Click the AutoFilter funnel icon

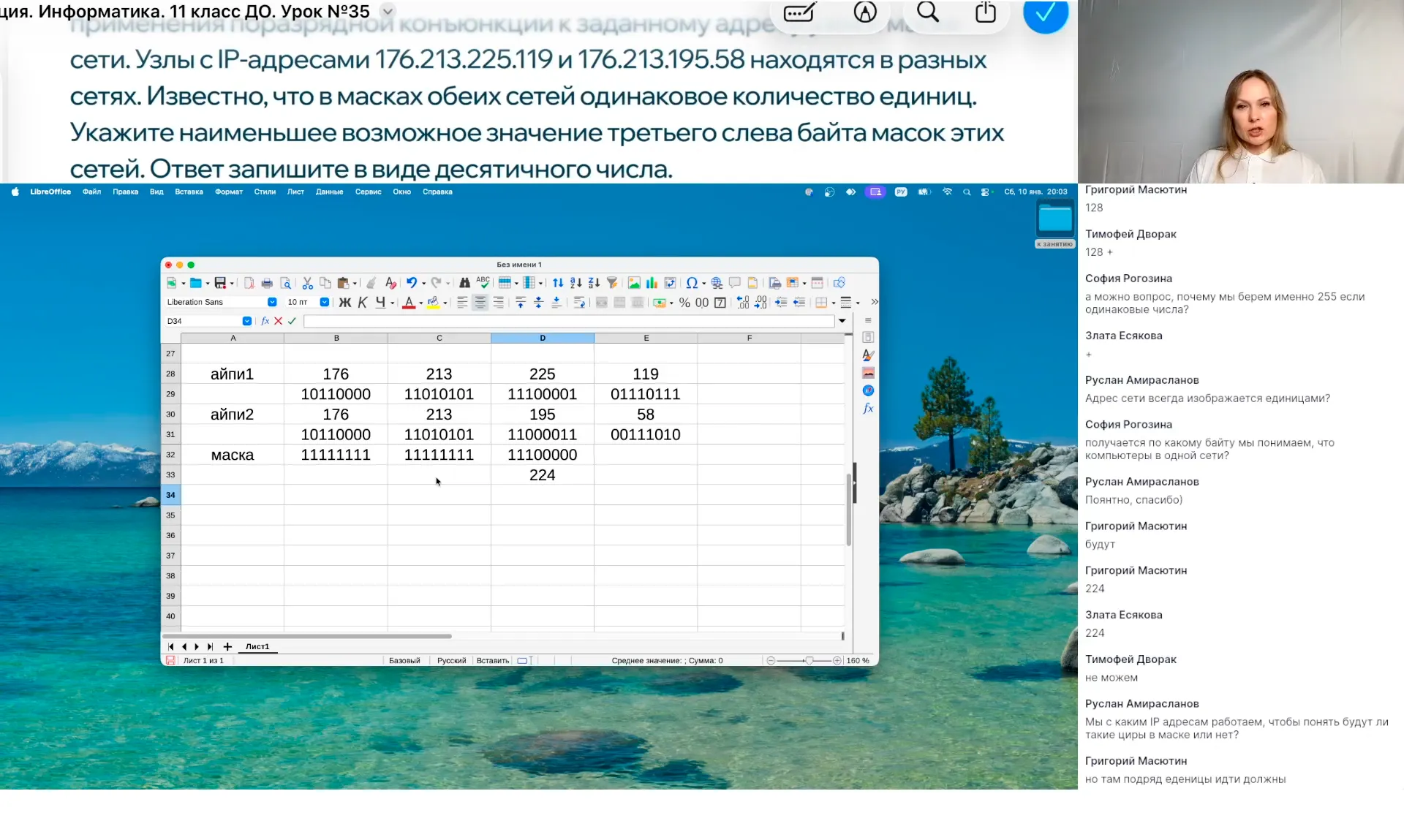coord(612,283)
